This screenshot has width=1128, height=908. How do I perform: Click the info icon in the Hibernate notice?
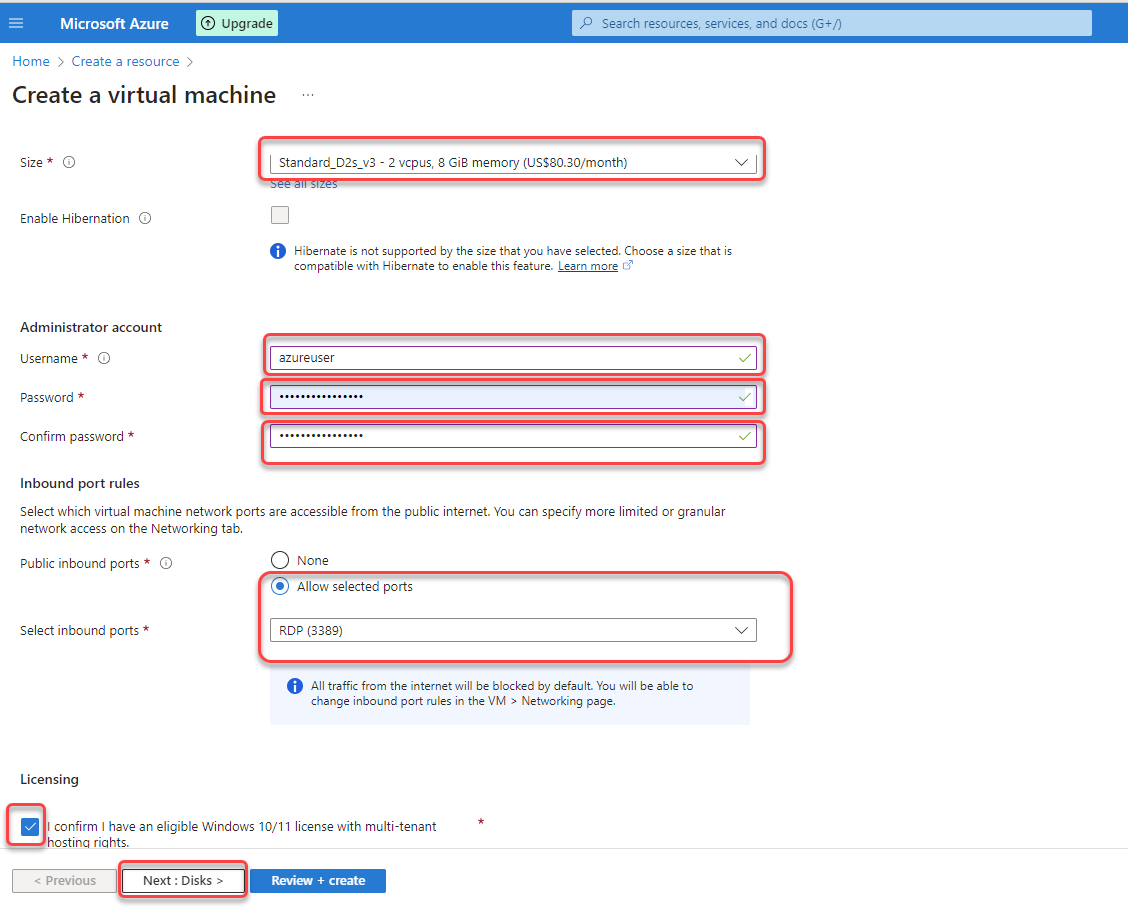[278, 251]
